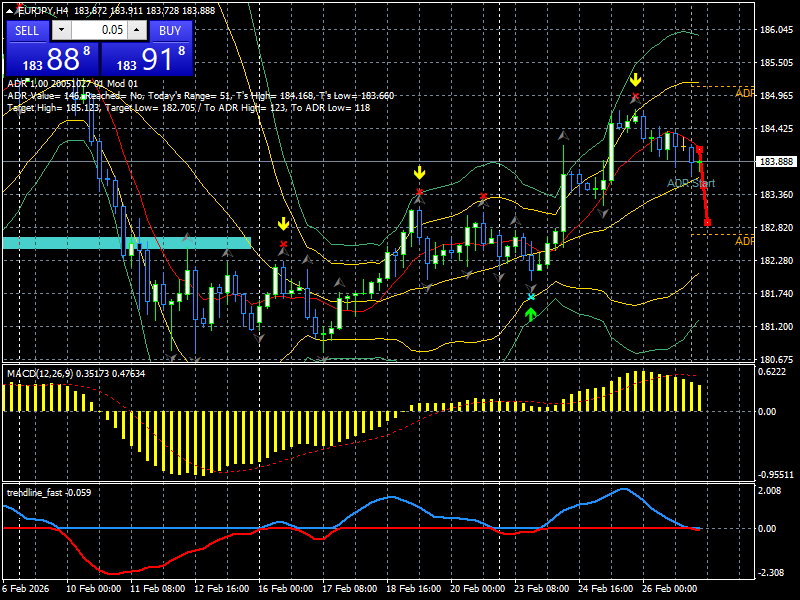Select the red X marker under the 184.965 yellow arrow
800x600 pixels.
tap(635, 96)
